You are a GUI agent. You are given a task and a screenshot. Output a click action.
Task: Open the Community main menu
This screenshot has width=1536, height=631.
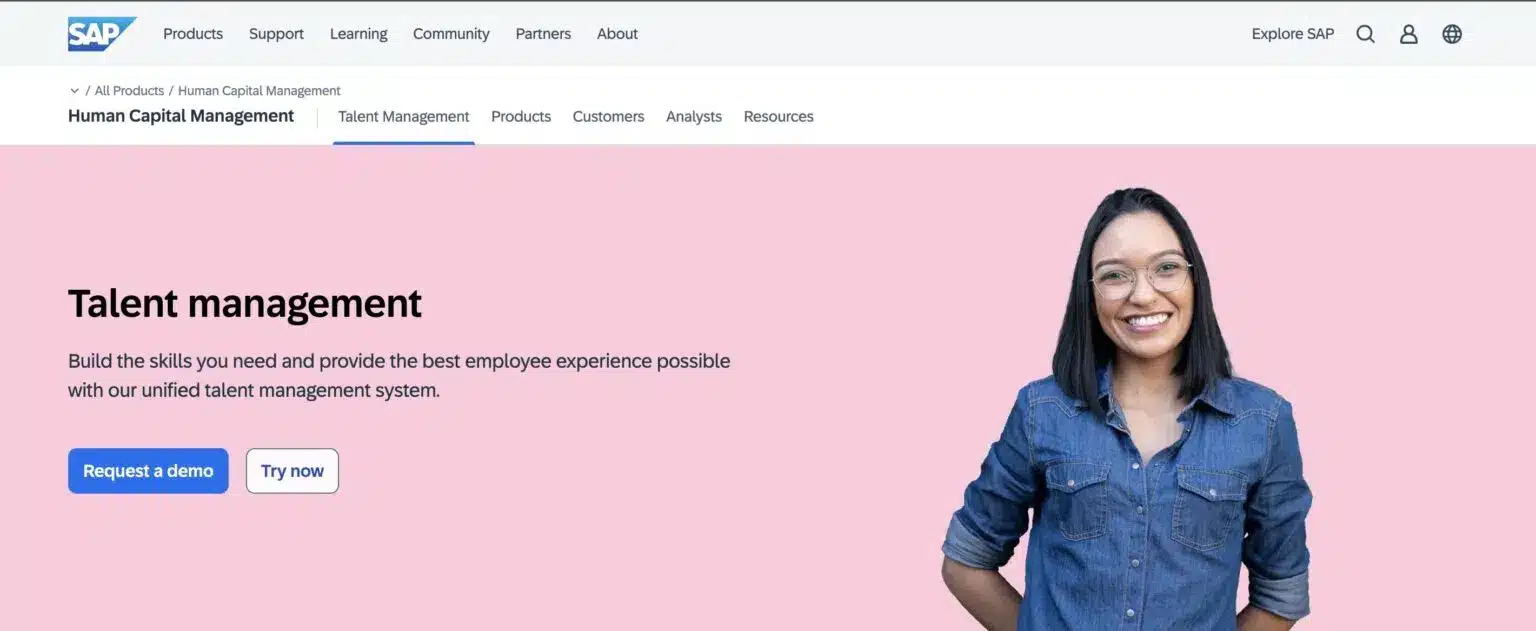click(451, 34)
